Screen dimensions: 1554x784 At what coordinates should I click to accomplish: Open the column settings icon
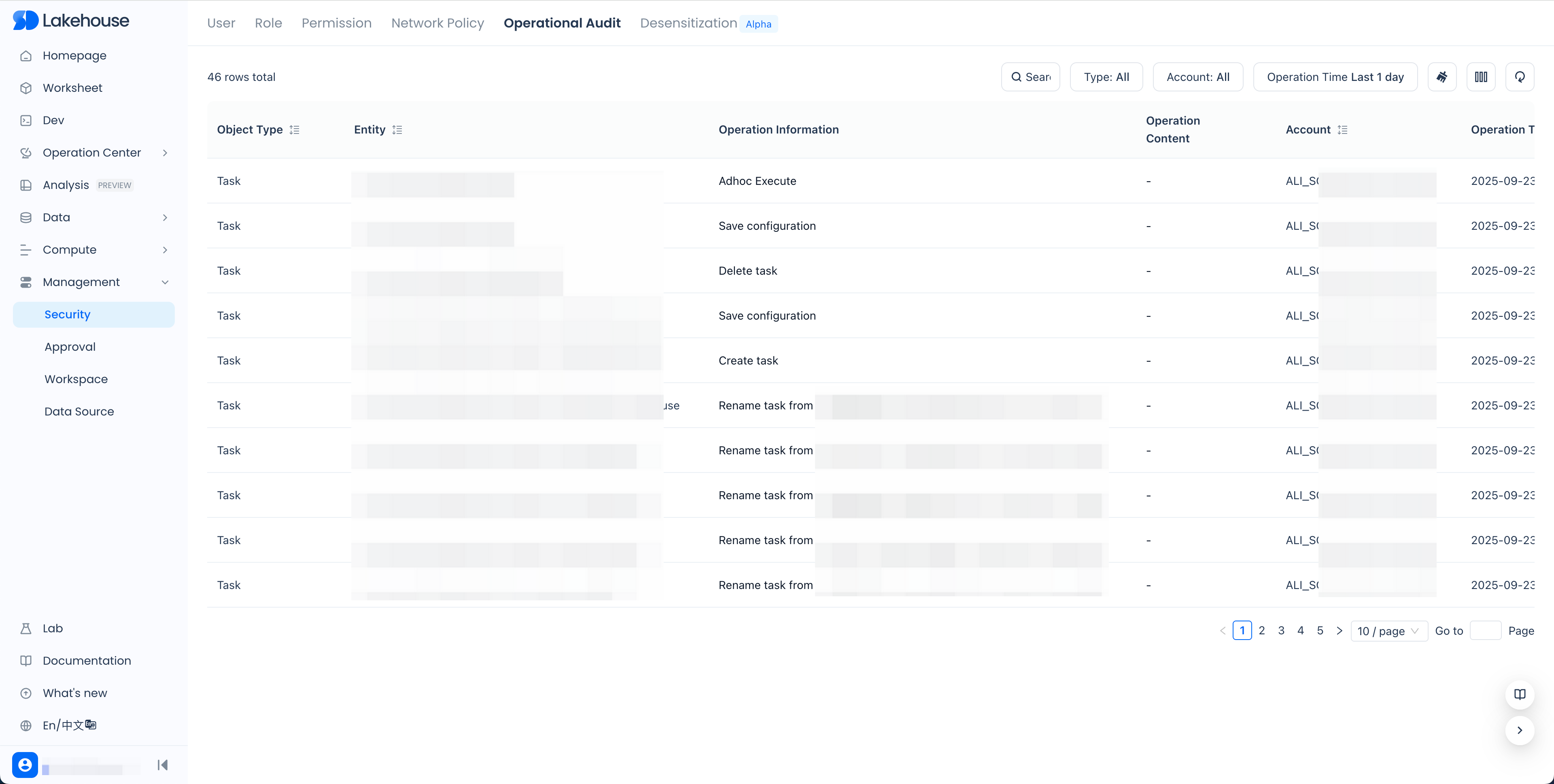pos(1480,76)
